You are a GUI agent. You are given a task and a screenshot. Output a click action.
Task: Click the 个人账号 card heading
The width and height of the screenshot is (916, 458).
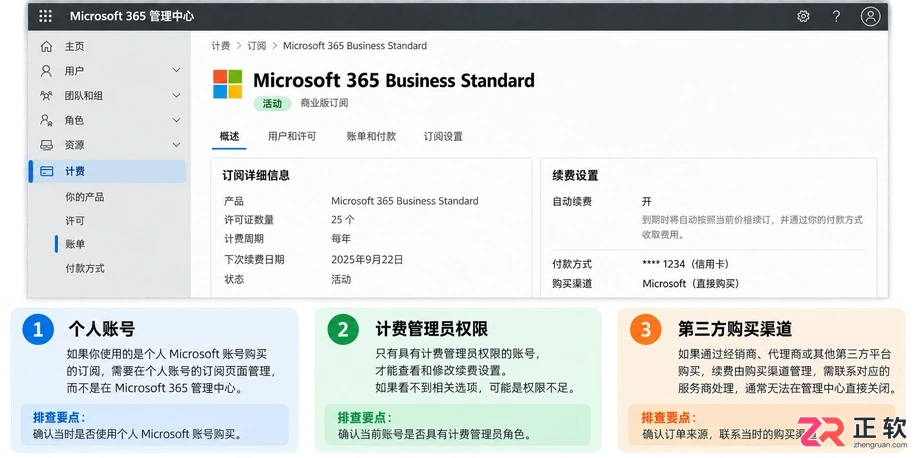[102, 329]
